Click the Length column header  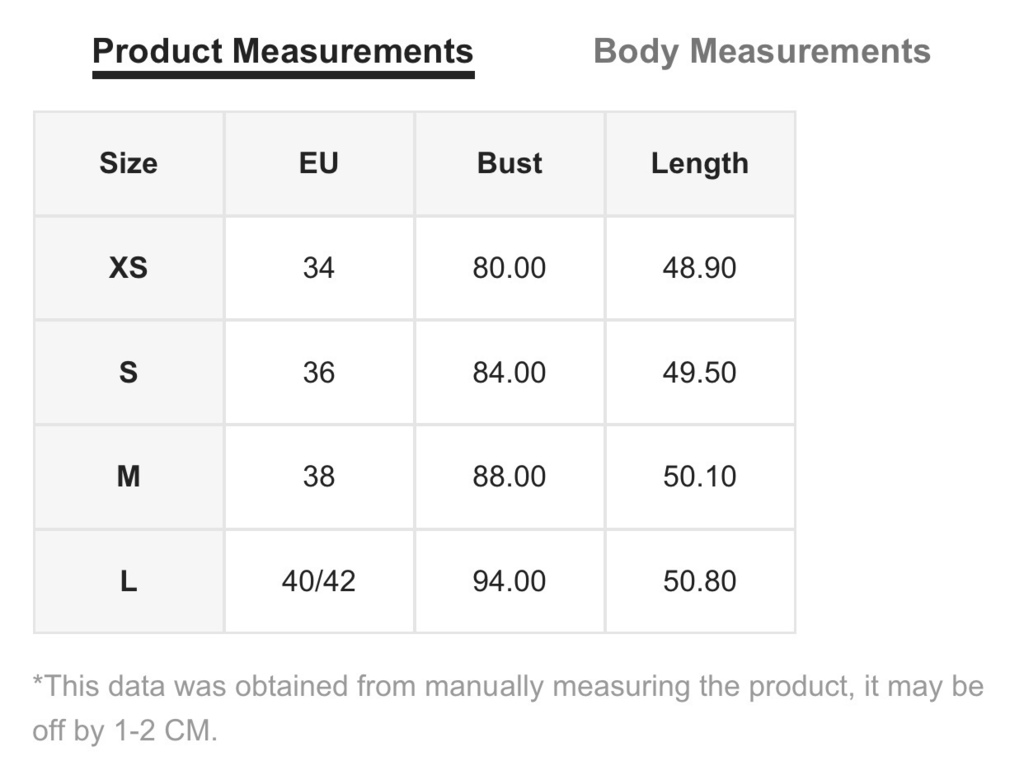(x=700, y=163)
